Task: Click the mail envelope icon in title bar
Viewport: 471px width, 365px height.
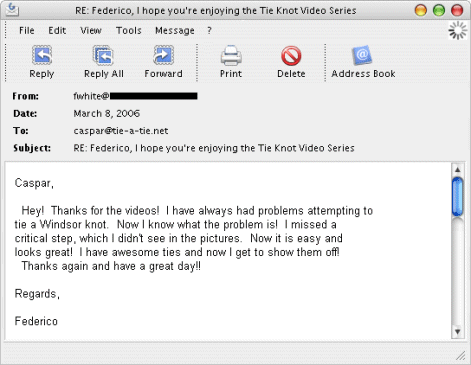Action: [x=12, y=9]
